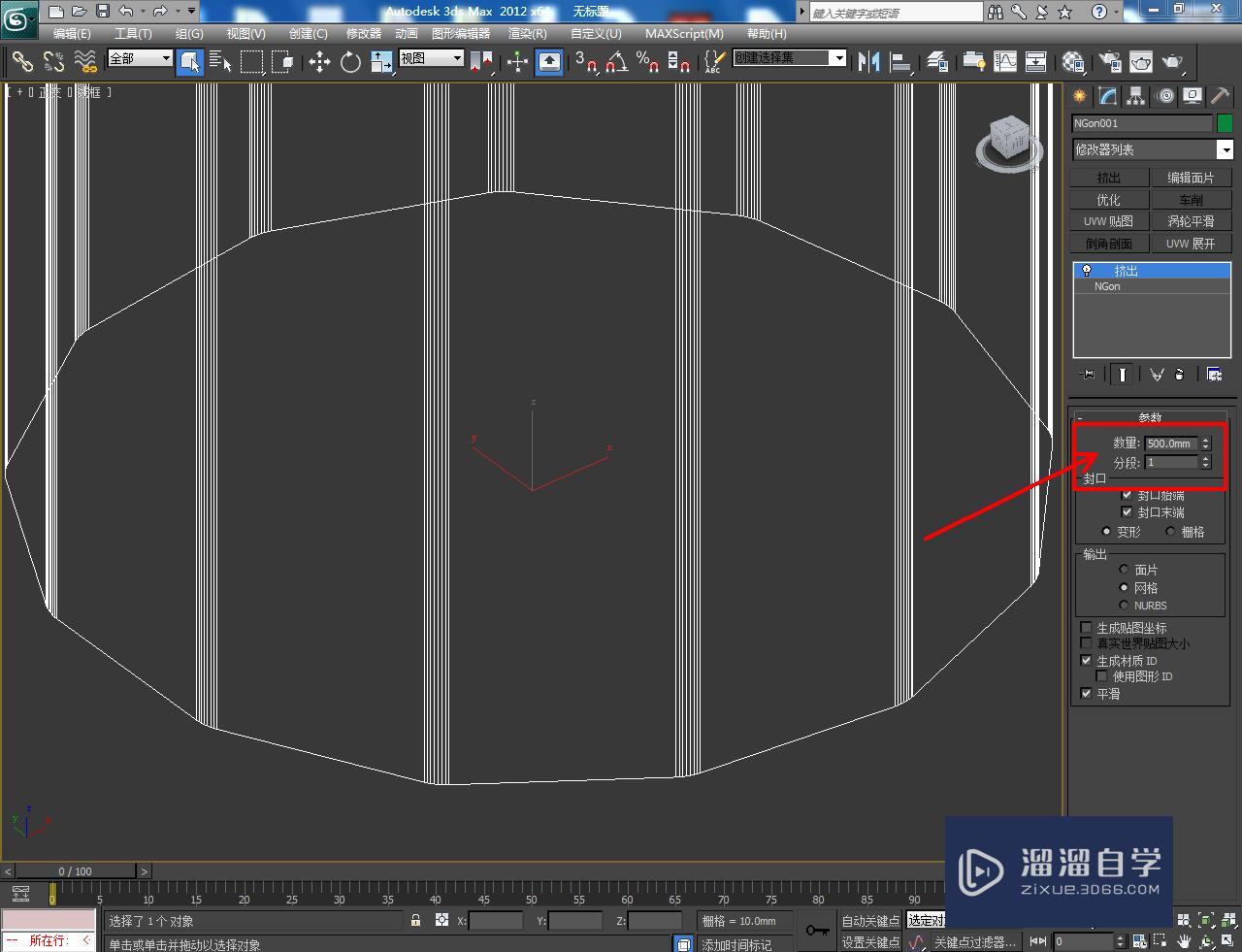Click the Unlink Selection icon
This screenshot has width=1242, height=952.
pyautogui.click(x=53, y=62)
